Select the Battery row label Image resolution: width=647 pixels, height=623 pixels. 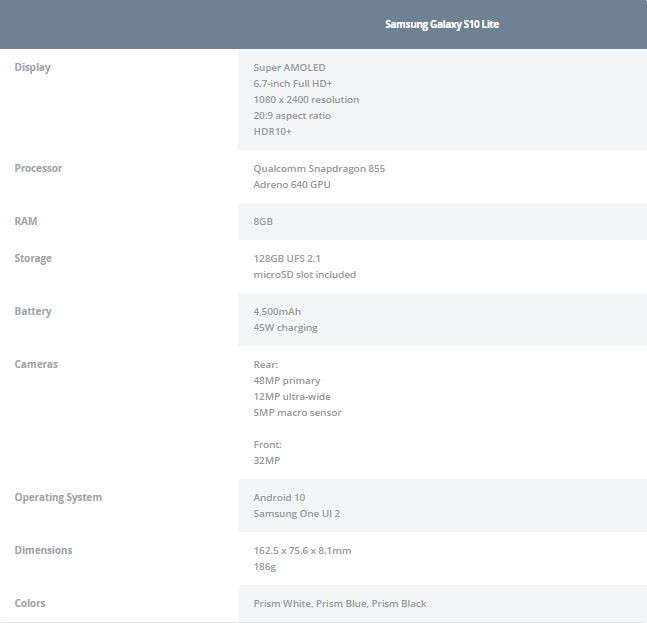point(33,311)
